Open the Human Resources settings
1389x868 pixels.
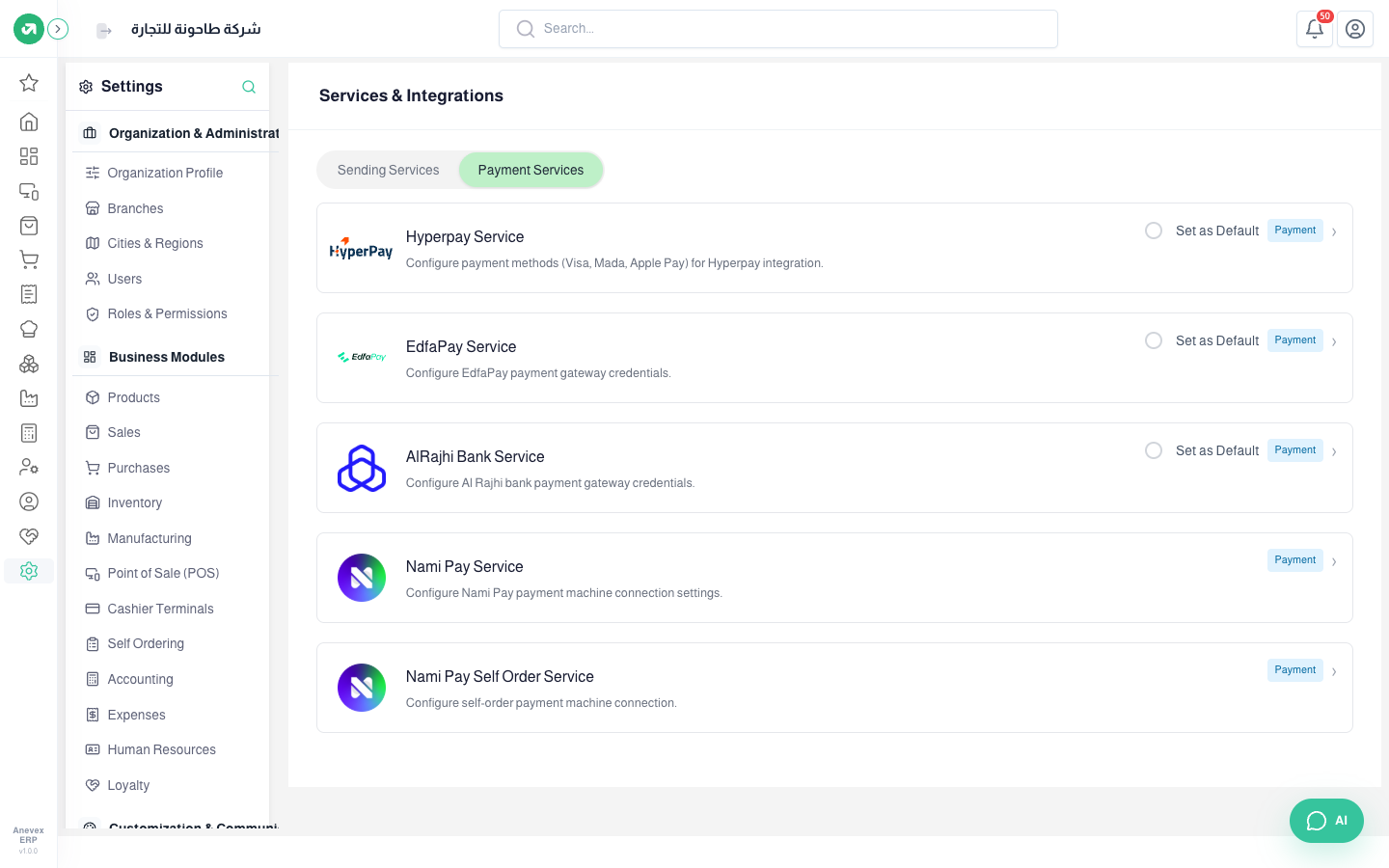162,749
